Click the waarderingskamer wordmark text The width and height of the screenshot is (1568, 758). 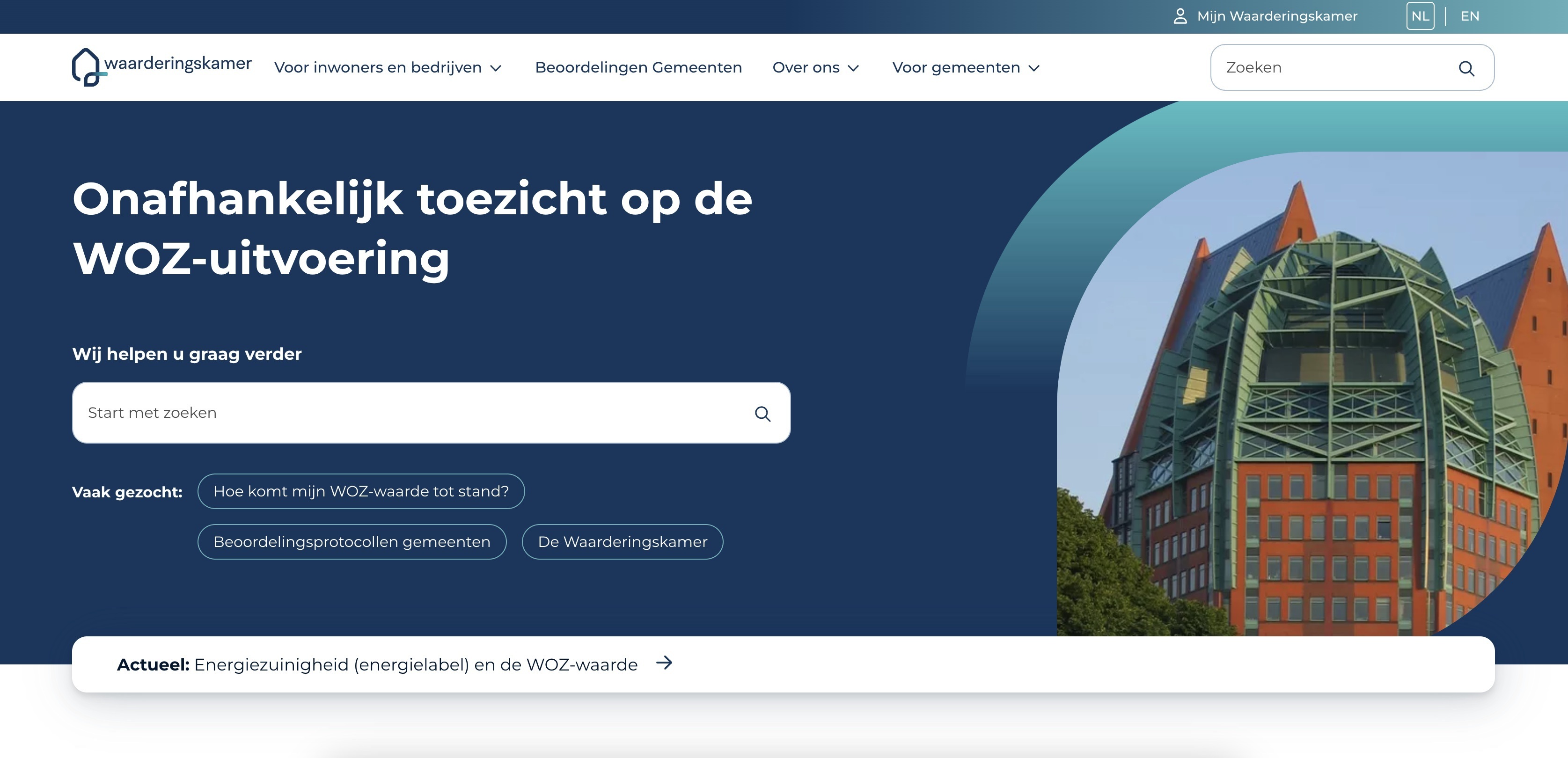(178, 63)
